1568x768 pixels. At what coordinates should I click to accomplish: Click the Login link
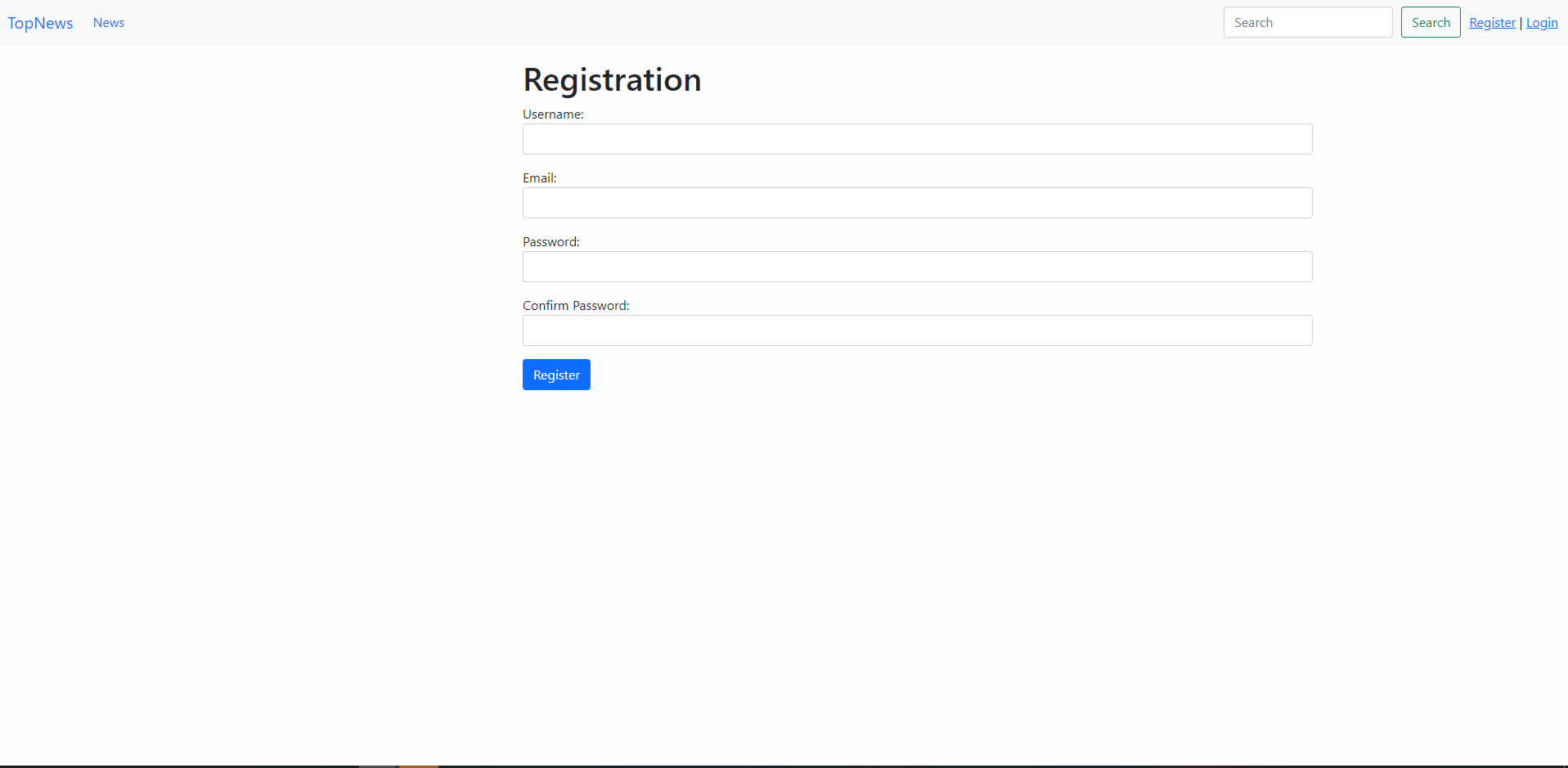coord(1542,22)
